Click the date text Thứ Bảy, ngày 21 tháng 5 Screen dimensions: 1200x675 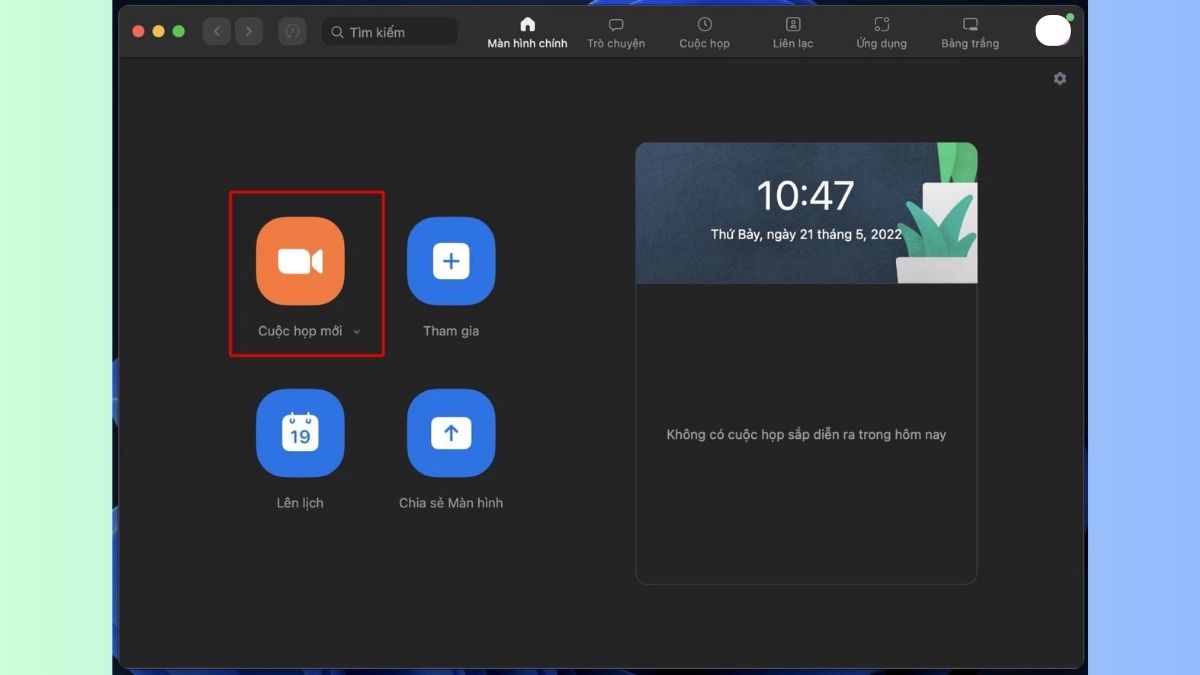tap(806, 235)
